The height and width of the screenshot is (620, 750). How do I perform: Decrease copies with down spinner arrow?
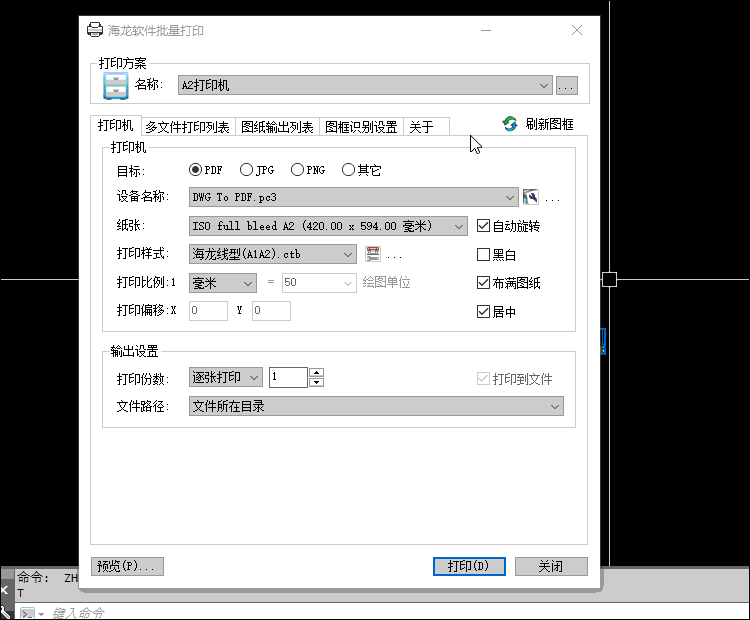pyautogui.click(x=317, y=382)
